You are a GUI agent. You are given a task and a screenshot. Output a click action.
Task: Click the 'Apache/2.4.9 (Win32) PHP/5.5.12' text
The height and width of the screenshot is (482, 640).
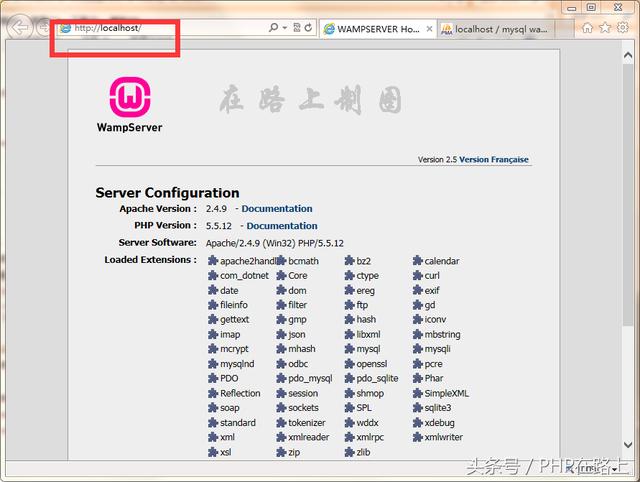coord(275,243)
